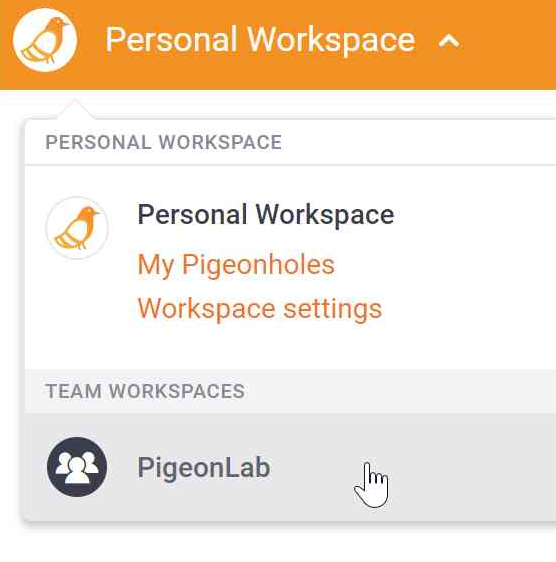Viewport: 556px width, 562px height.
Task: Switch to the PigeonLab team workspace
Action: (290, 467)
